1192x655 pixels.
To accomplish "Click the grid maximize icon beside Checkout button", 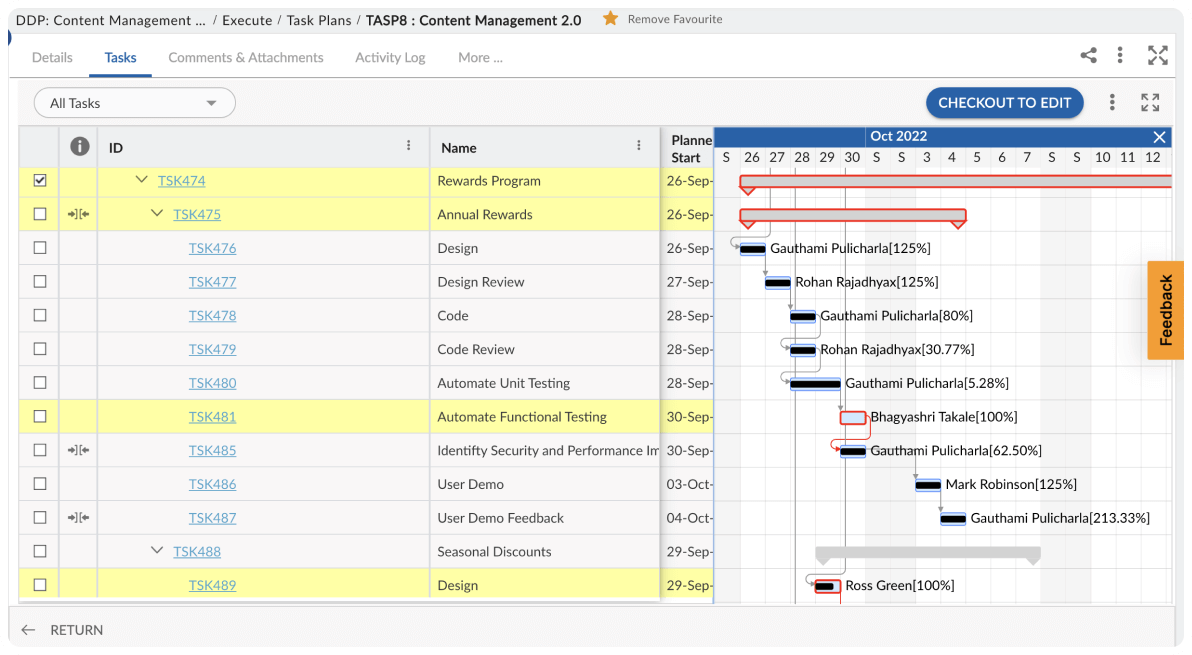I will 1150,102.
